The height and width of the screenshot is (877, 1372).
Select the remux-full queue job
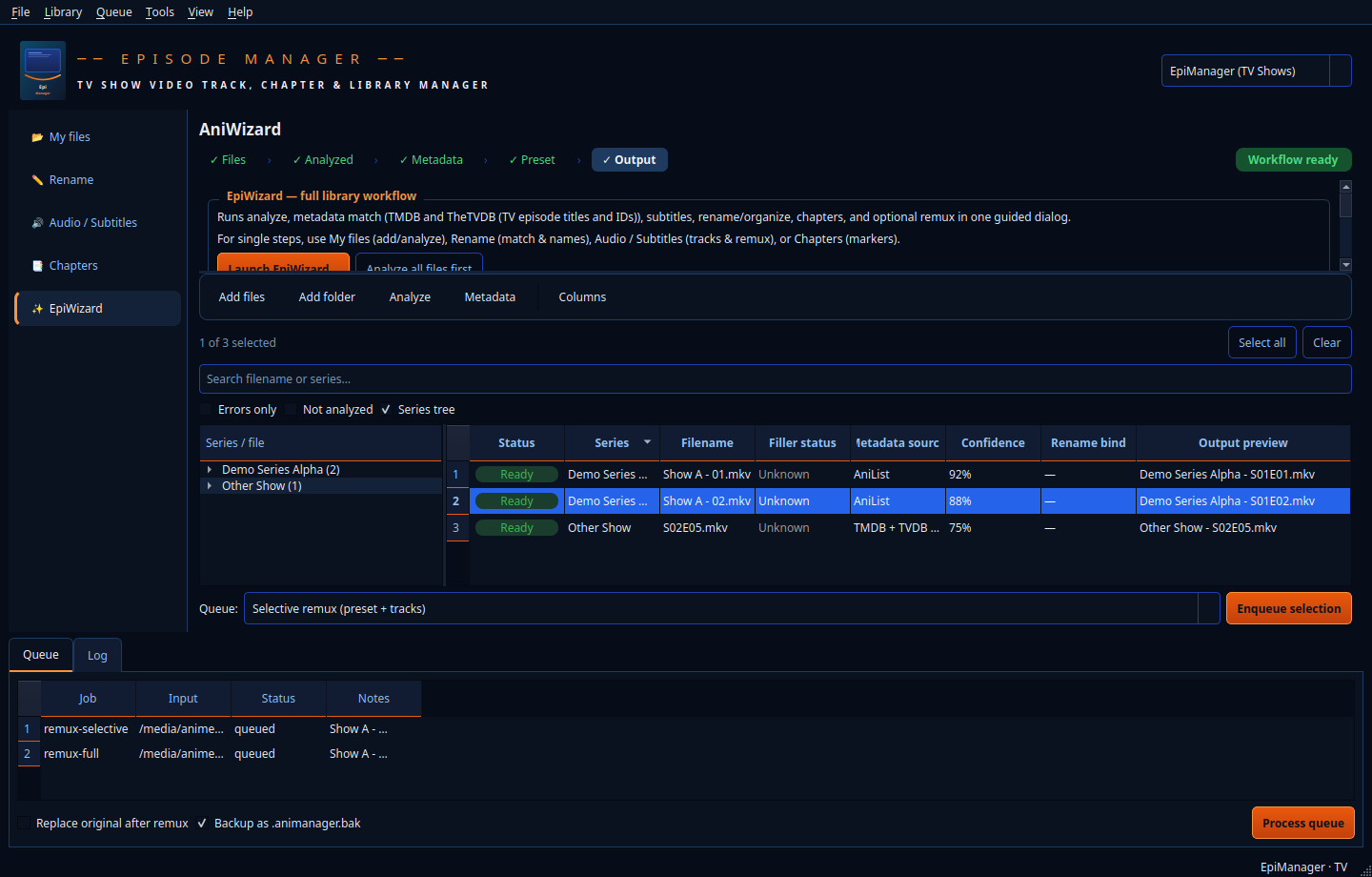coord(86,754)
